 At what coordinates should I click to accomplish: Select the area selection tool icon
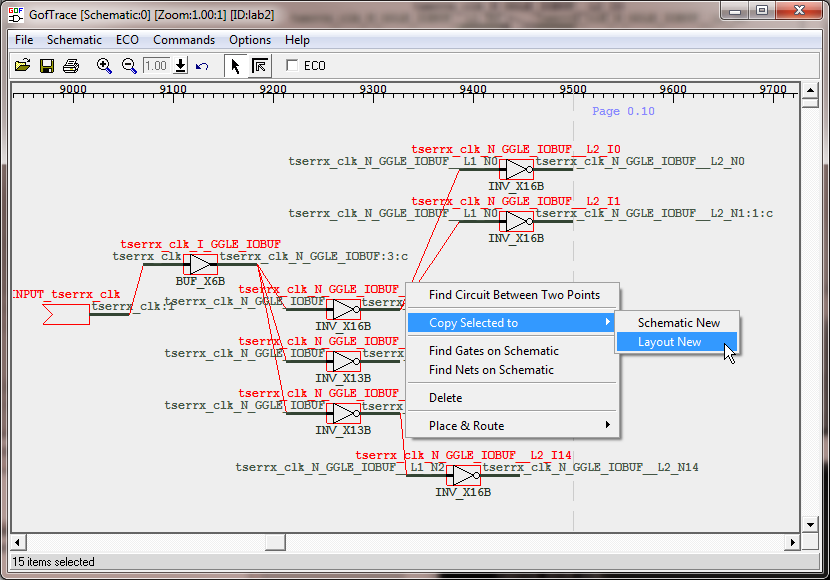pos(259,66)
